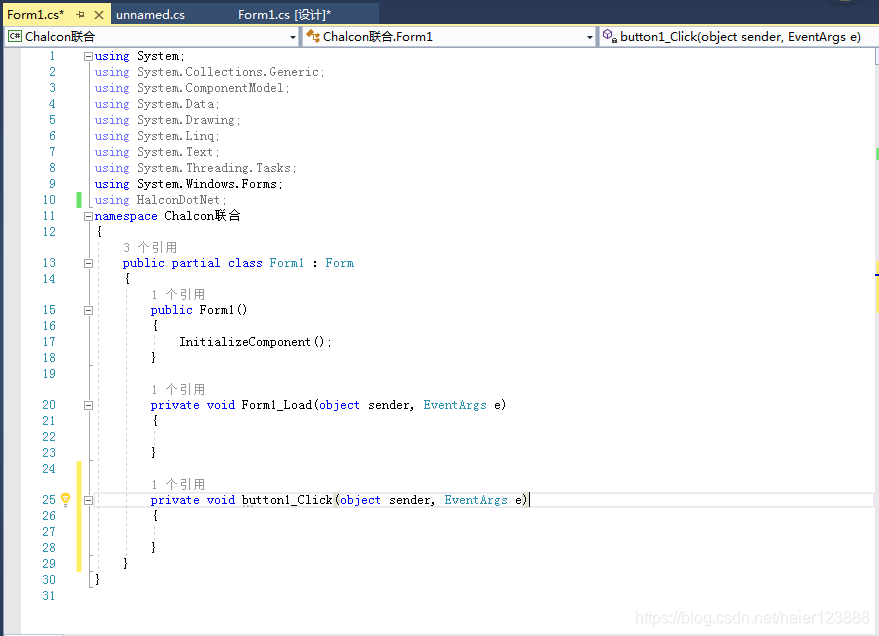Open '1 个引用' above Form1_Load

pos(178,389)
